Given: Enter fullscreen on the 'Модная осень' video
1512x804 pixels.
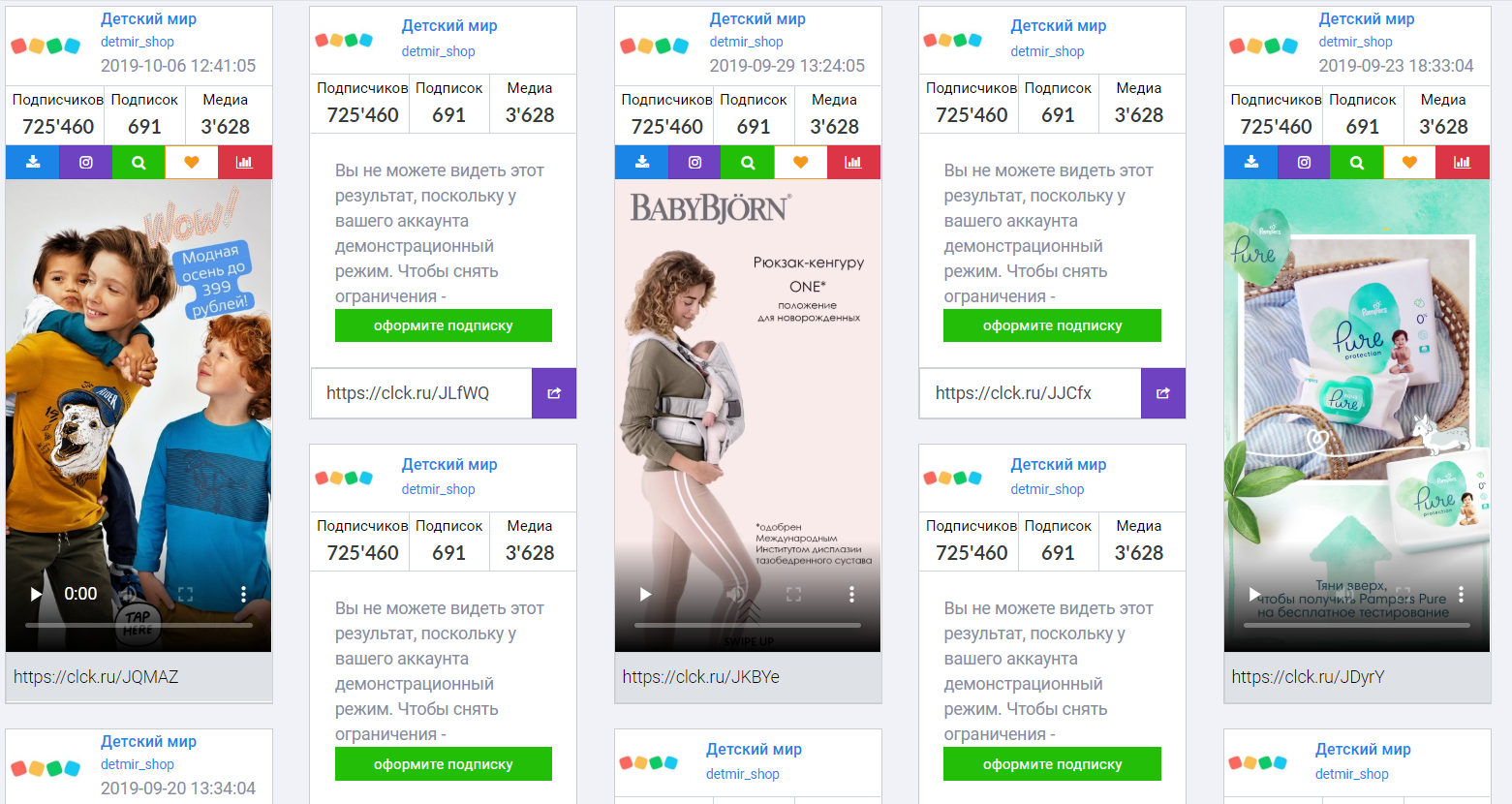Looking at the screenshot, I should click(x=185, y=594).
